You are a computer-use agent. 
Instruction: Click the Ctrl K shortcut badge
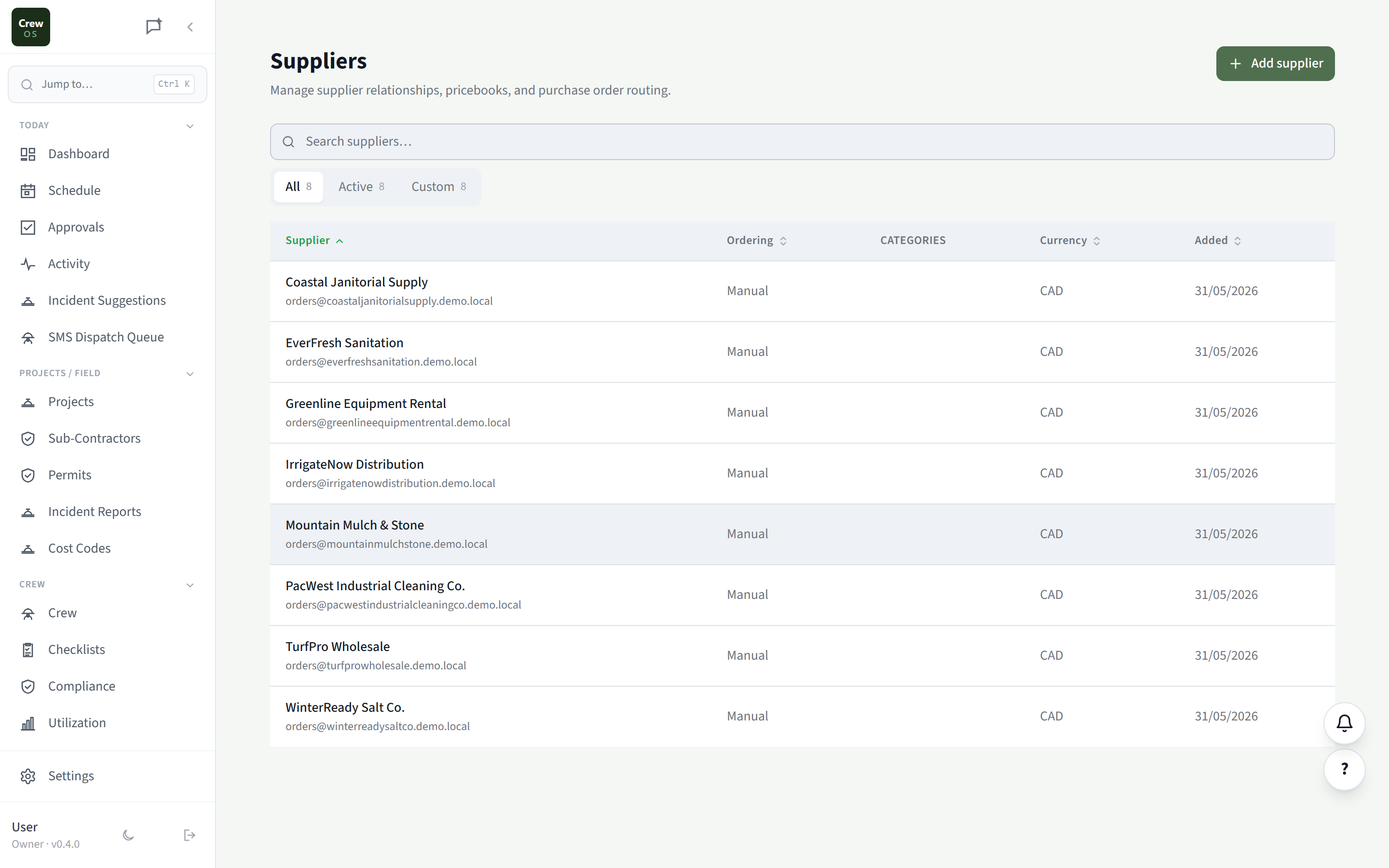174,84
